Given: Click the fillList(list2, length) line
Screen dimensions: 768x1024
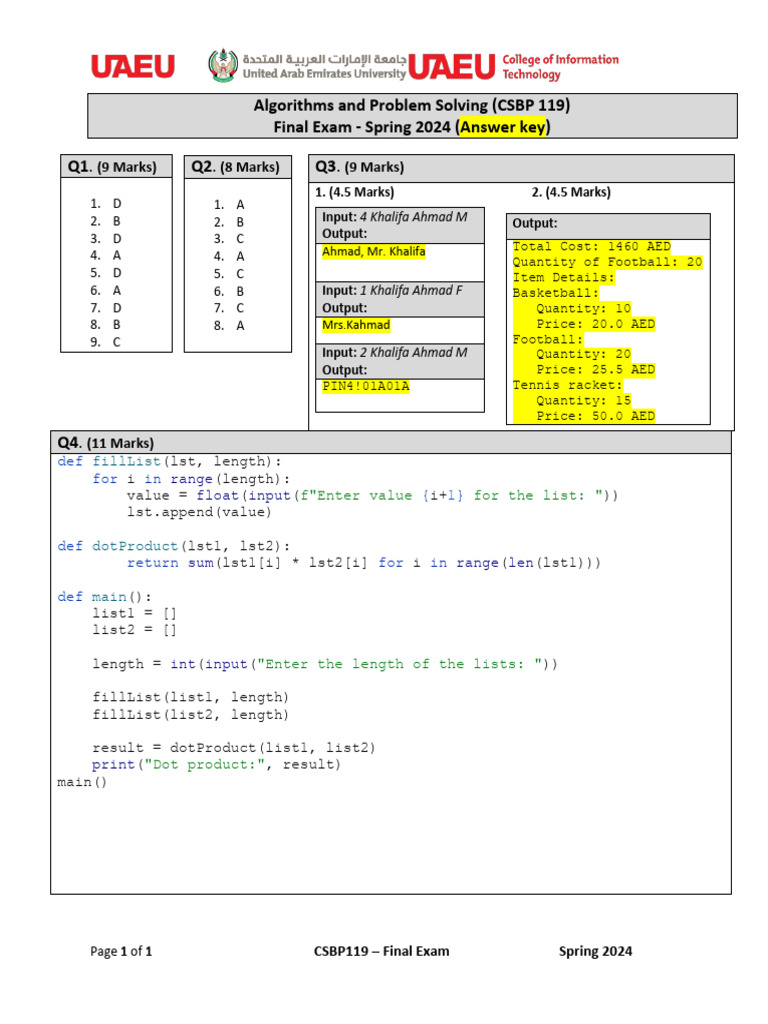Looking at the screenshot, I should pos(190,715).
